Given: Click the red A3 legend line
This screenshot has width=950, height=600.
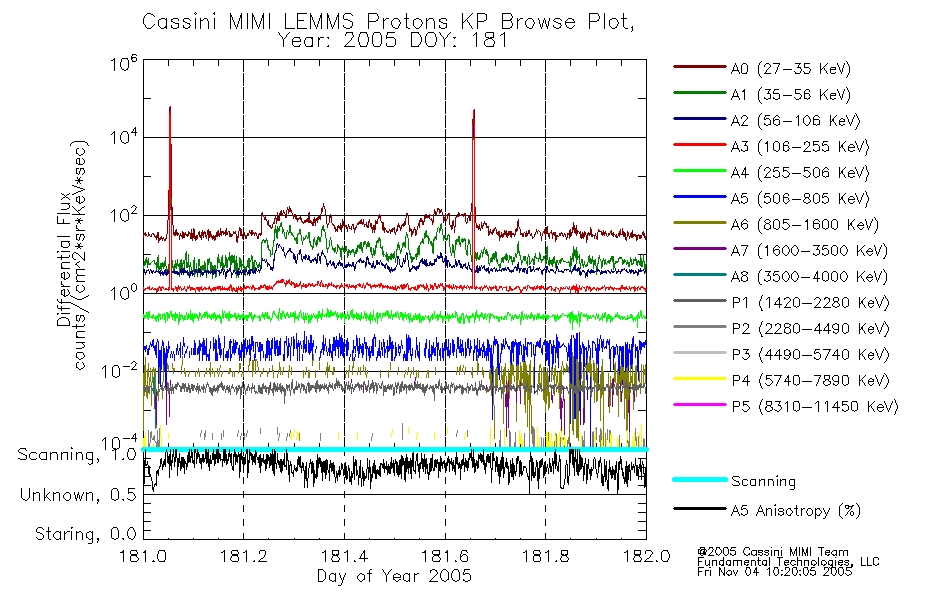Looking at the screenshot, I should (x=700, y=145).
